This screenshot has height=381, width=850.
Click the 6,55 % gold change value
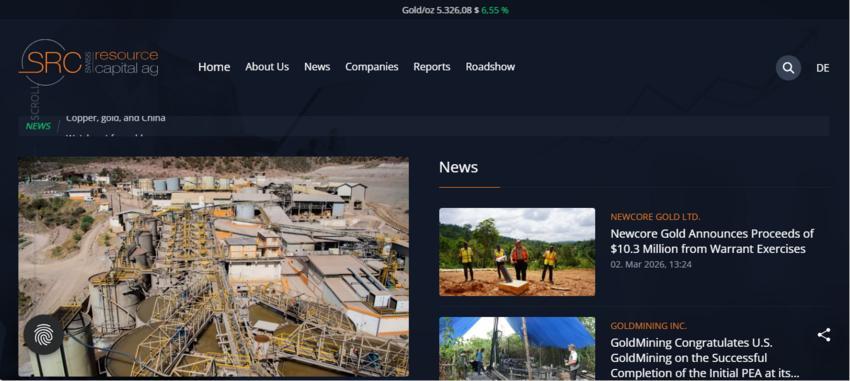point(495,10)
